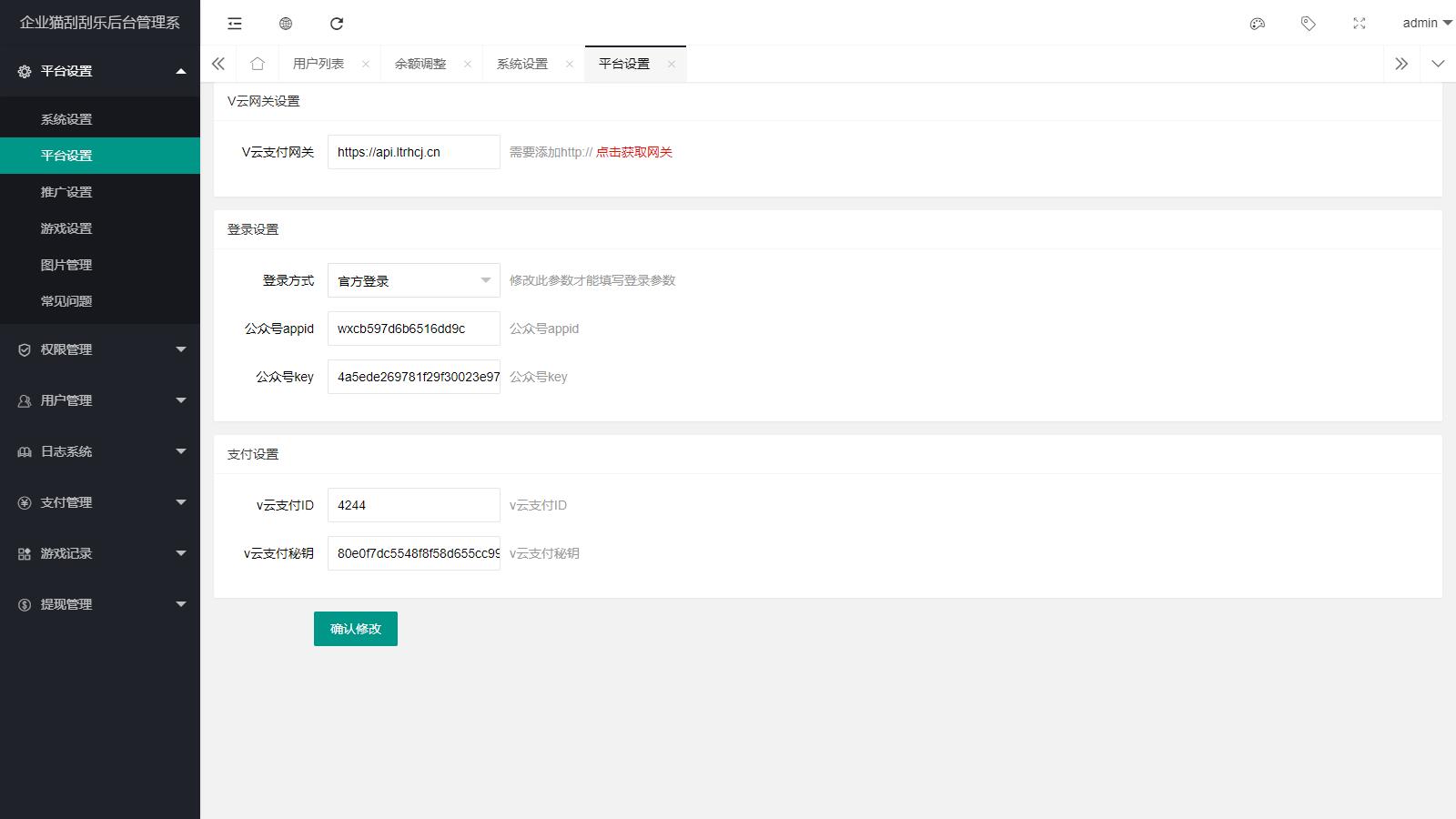Expand the 支付管理 sidebar menu
The image size is (1456, 819).
(100, 502)
